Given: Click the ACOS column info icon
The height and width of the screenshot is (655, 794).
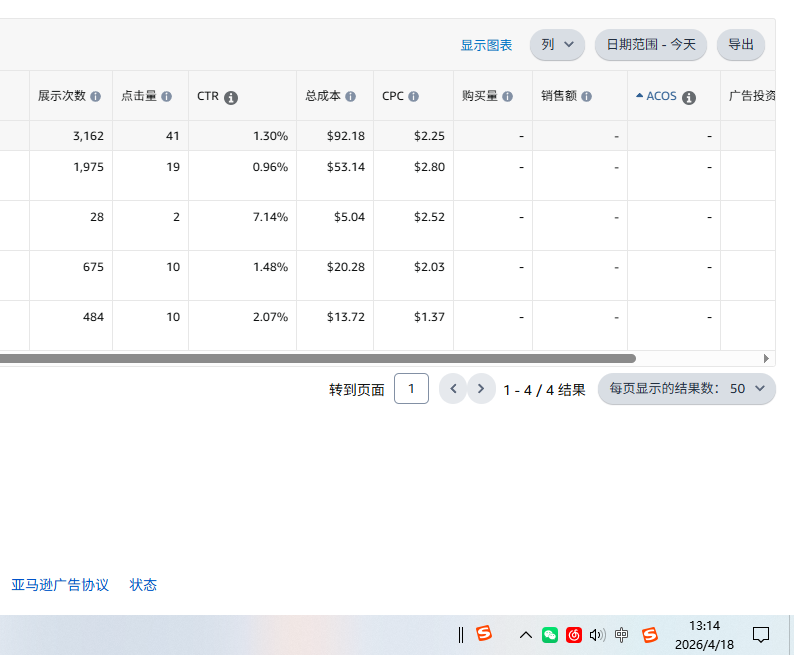Looking at the screenshot, I should (x=689, y=98).
